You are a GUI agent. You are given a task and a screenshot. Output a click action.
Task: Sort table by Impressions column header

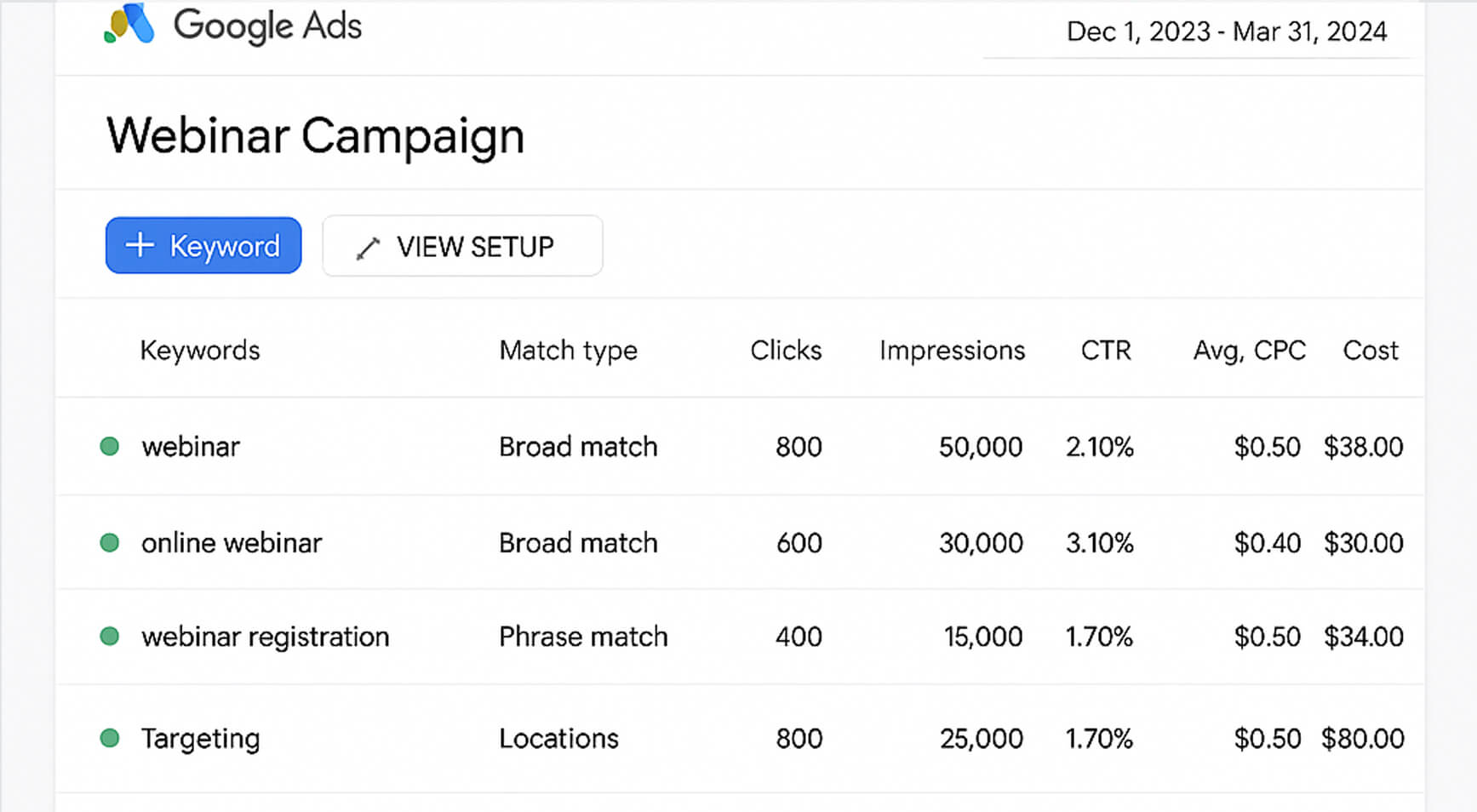click(952, 350)
